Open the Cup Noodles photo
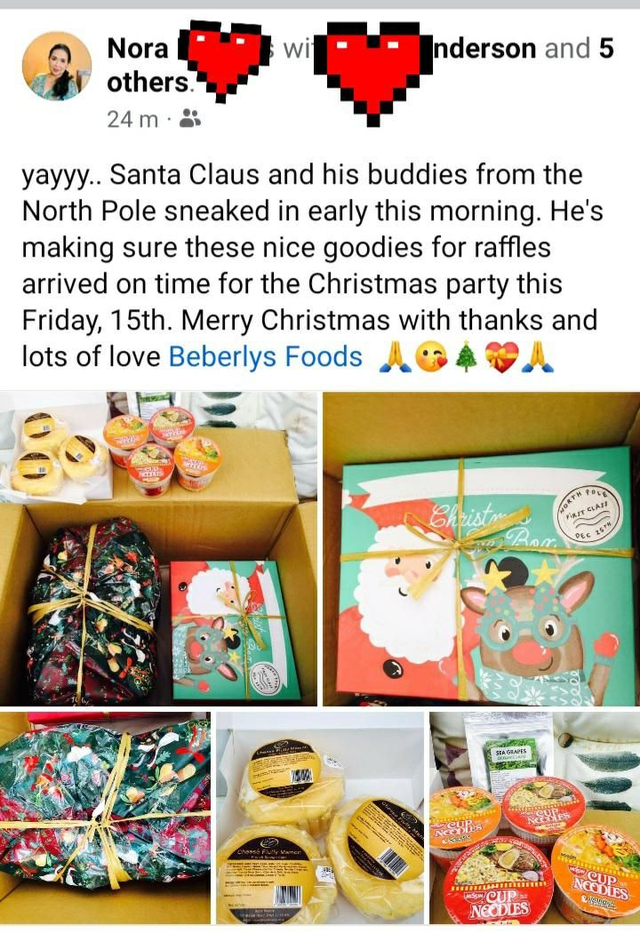Viewport: 640px width, 932px height. tap(535, 818)
